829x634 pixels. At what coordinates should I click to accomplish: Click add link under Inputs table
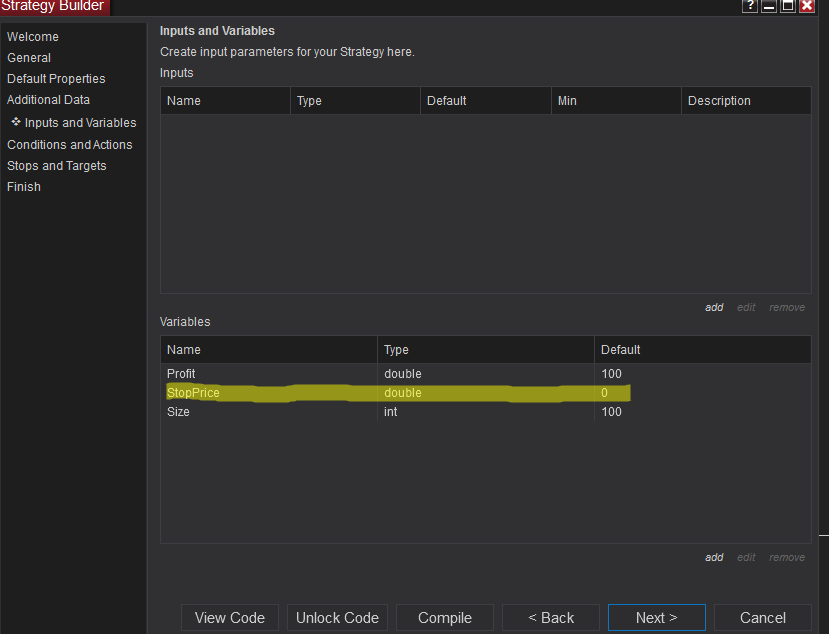pos(714,308)
